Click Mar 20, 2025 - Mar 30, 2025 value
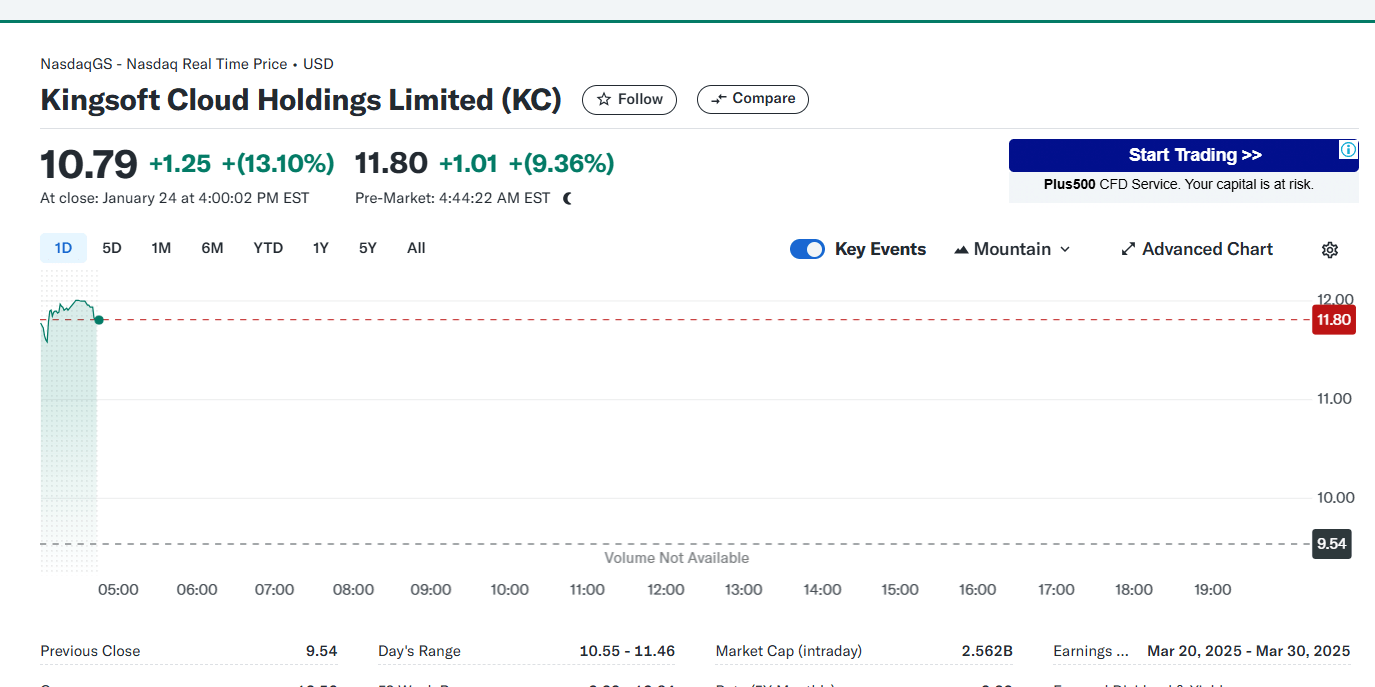 tap(1249, 651)
